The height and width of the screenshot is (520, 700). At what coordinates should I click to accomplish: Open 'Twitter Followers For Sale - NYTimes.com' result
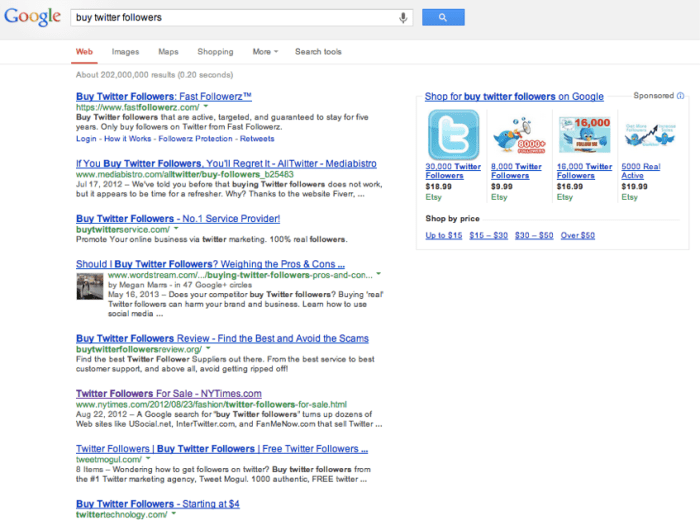click(169, 394)
